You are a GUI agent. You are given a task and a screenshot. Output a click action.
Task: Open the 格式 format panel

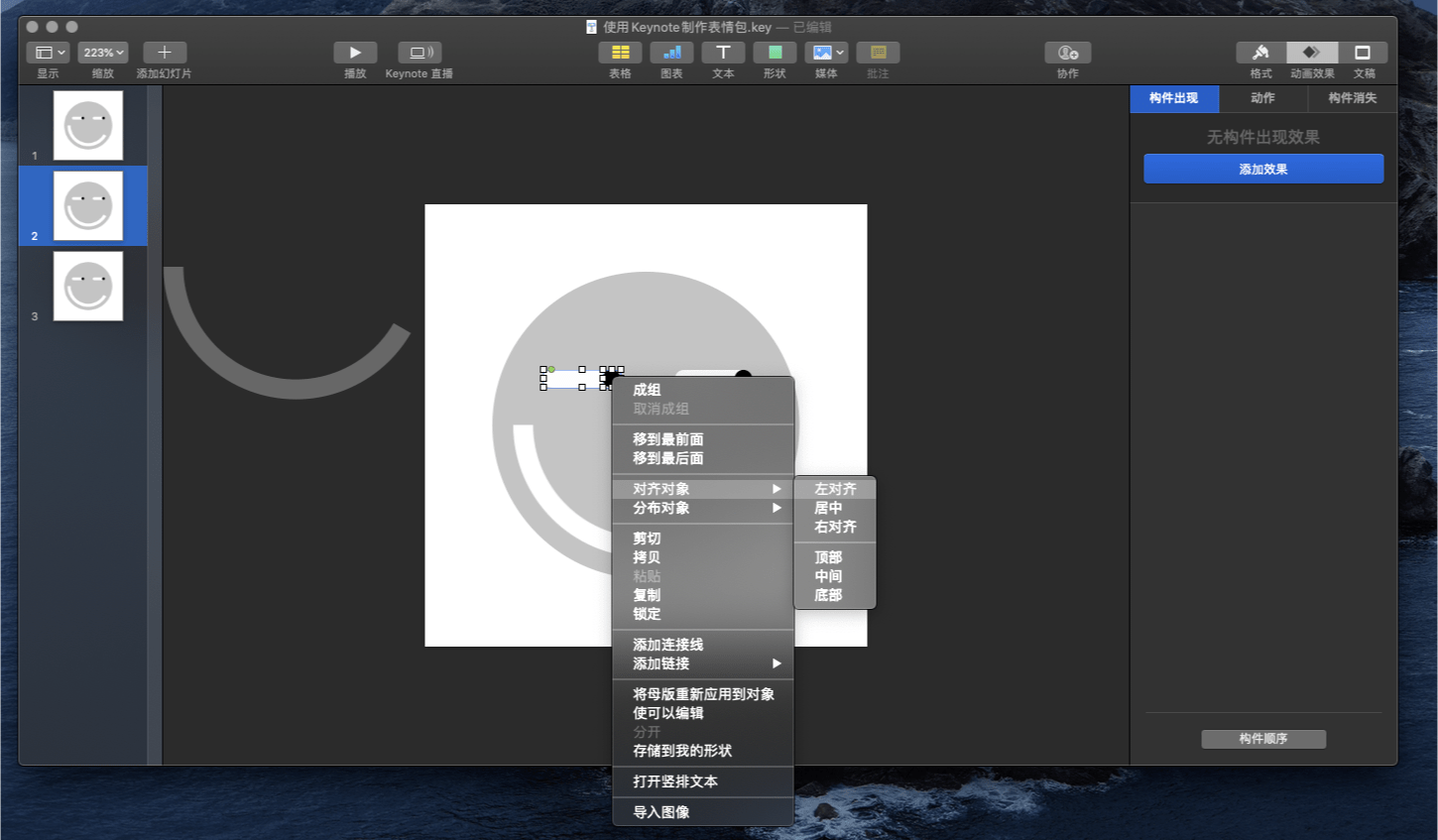(x=1259, y=52)
